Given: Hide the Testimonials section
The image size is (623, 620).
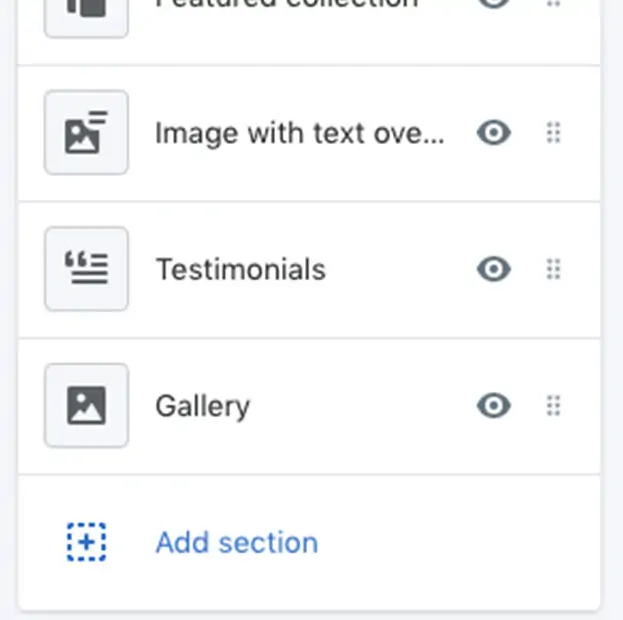Looking at the screenshot, I should 494,269.
